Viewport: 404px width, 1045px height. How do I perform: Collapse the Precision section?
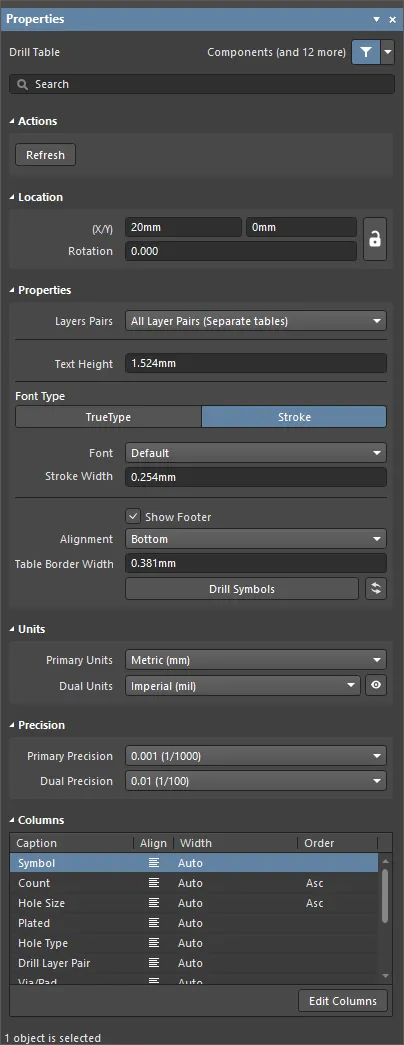(x=13, y=725)
